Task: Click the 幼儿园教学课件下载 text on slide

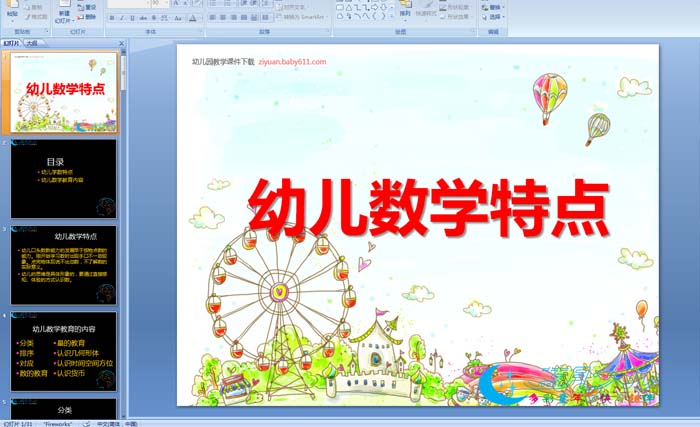Action: click(x=223, y=62)
